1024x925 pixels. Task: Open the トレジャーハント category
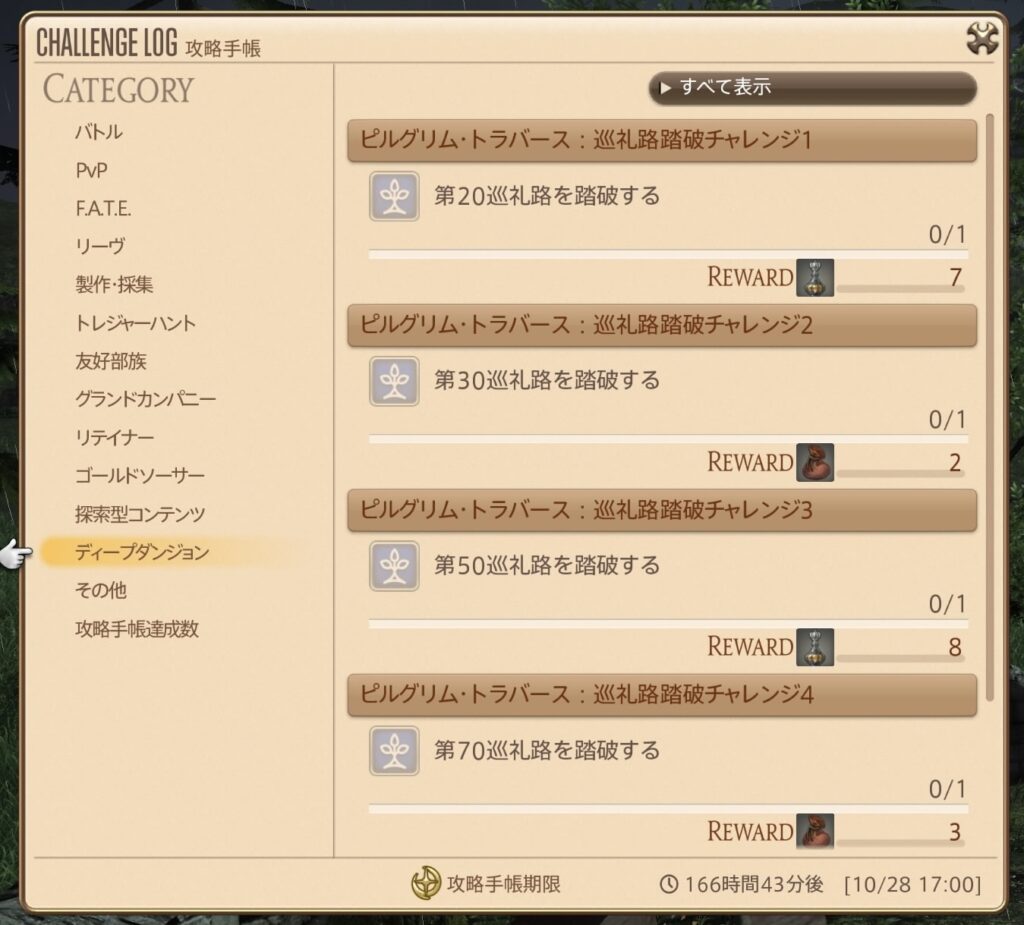coord(135,323)
